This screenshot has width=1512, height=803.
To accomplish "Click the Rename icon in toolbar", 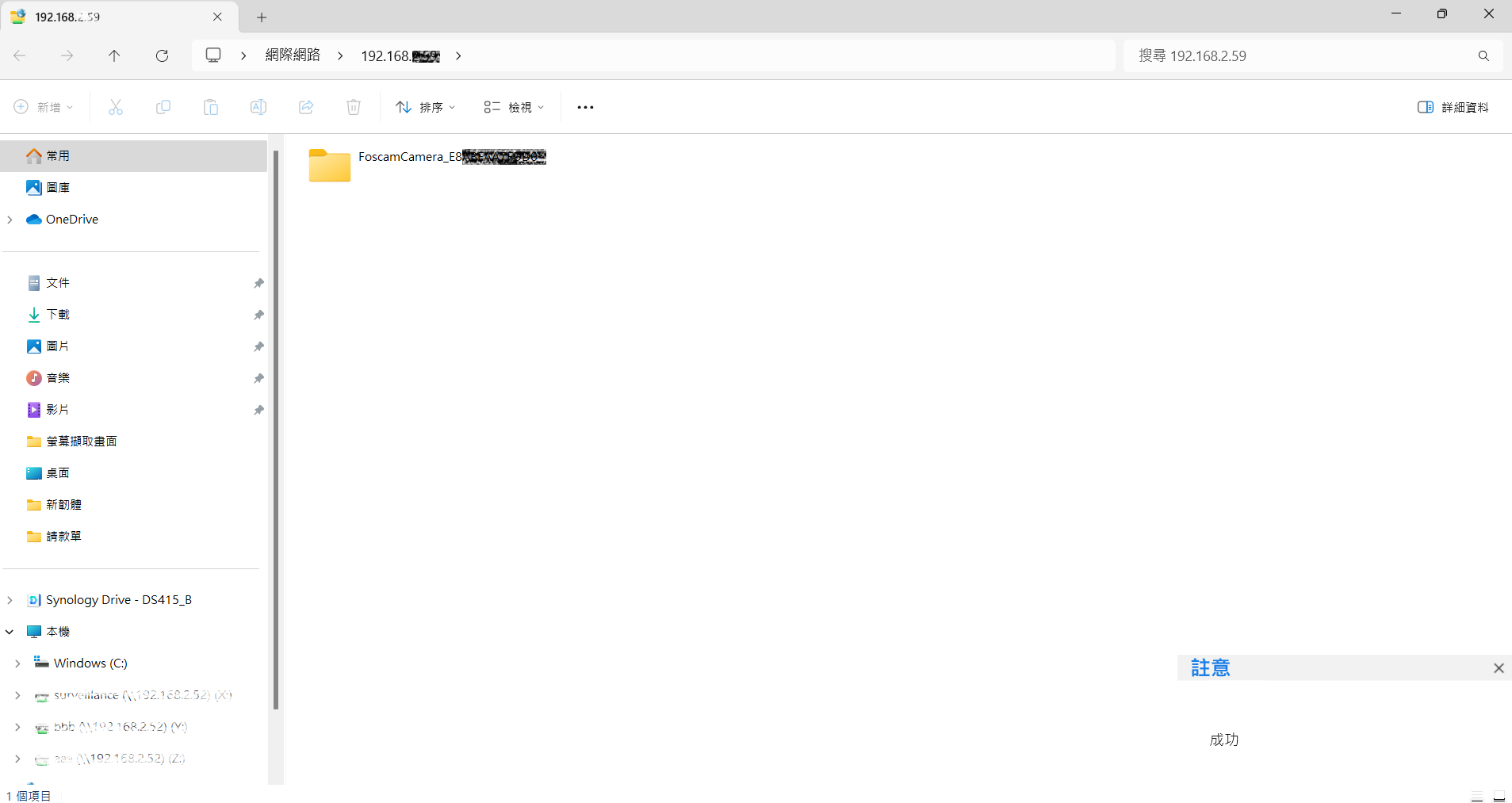I will pos(258,107).
